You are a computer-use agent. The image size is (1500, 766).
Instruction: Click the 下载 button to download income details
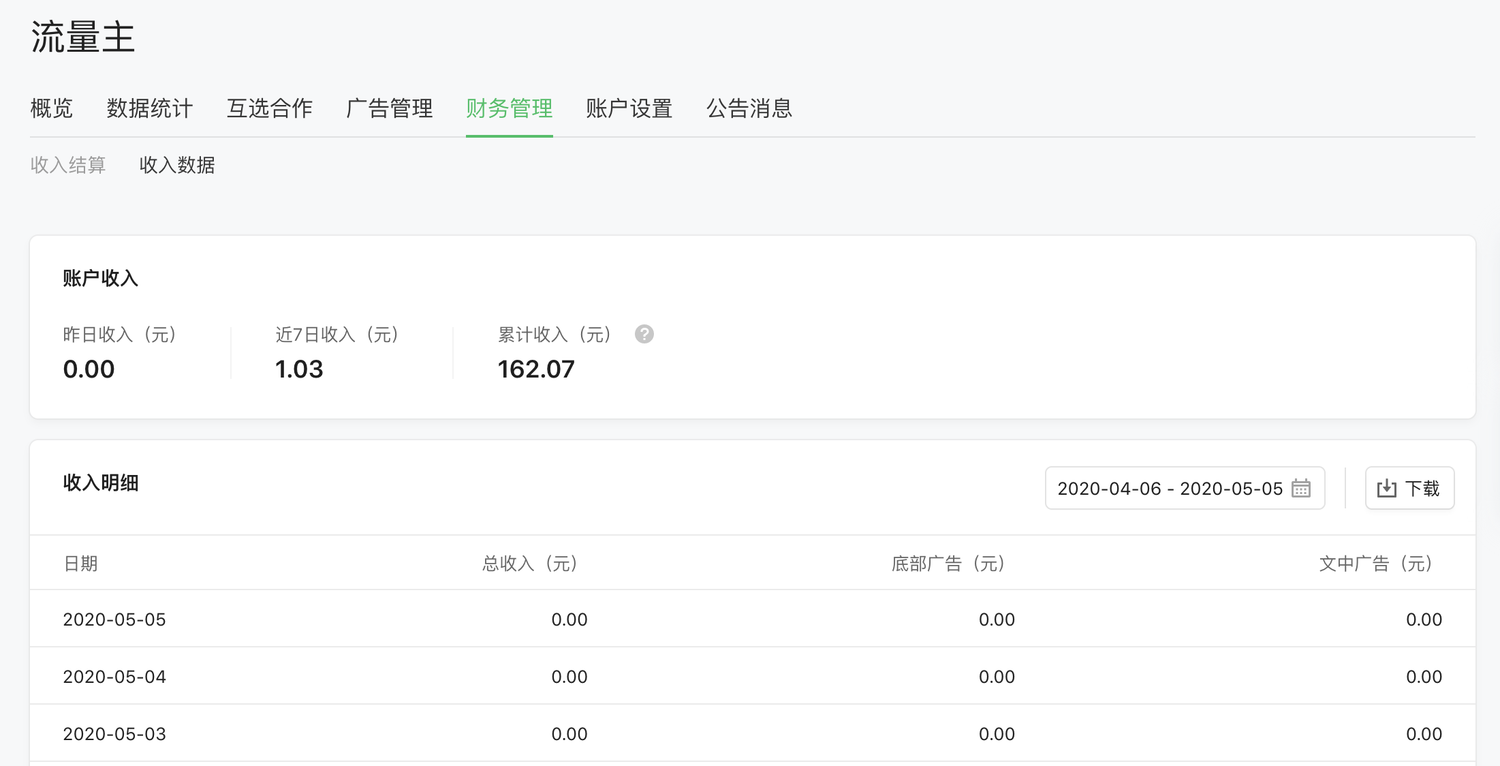tap(1409, 488)
